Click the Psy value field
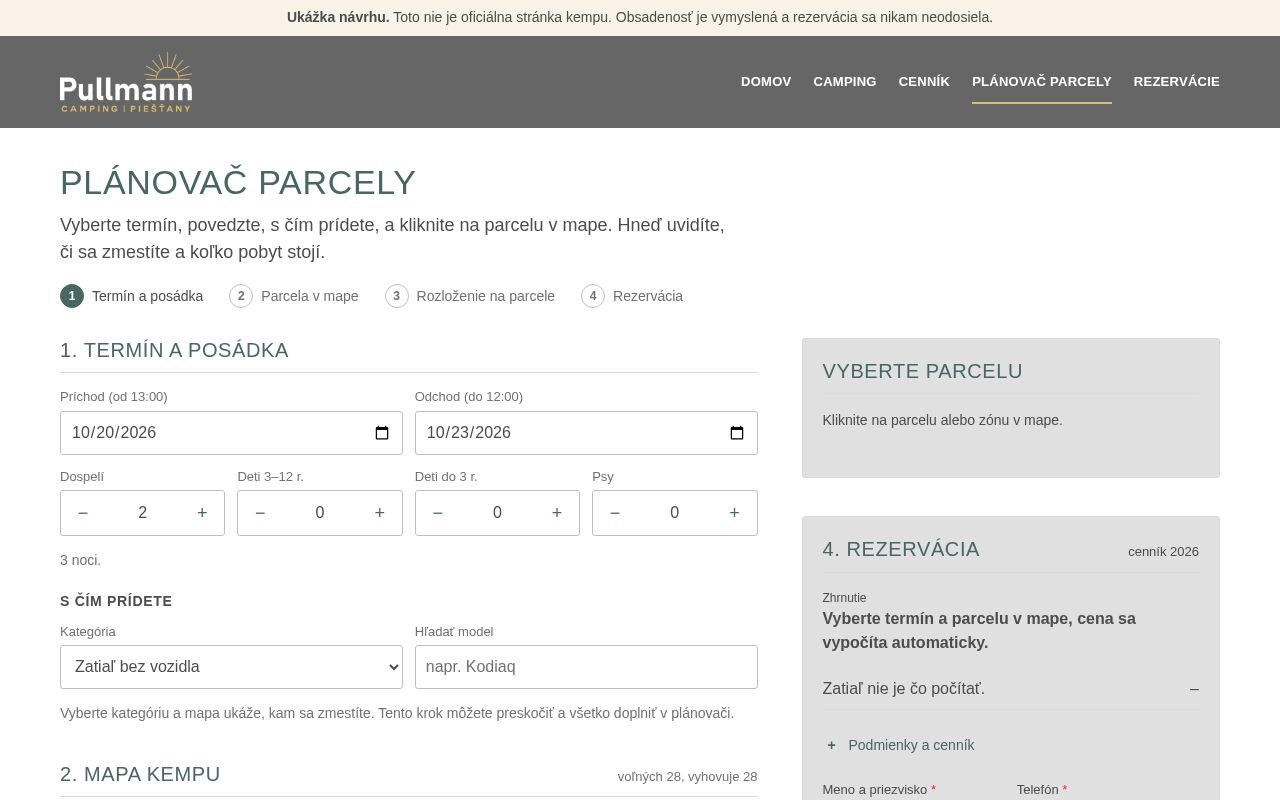 click(x=675, y=513)
